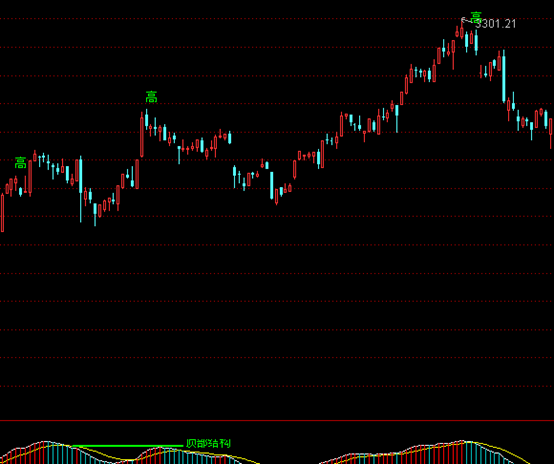The image size is (554, 464).
Task: Select the dark red divider above the indicator panel
Action: pos(277,421)
